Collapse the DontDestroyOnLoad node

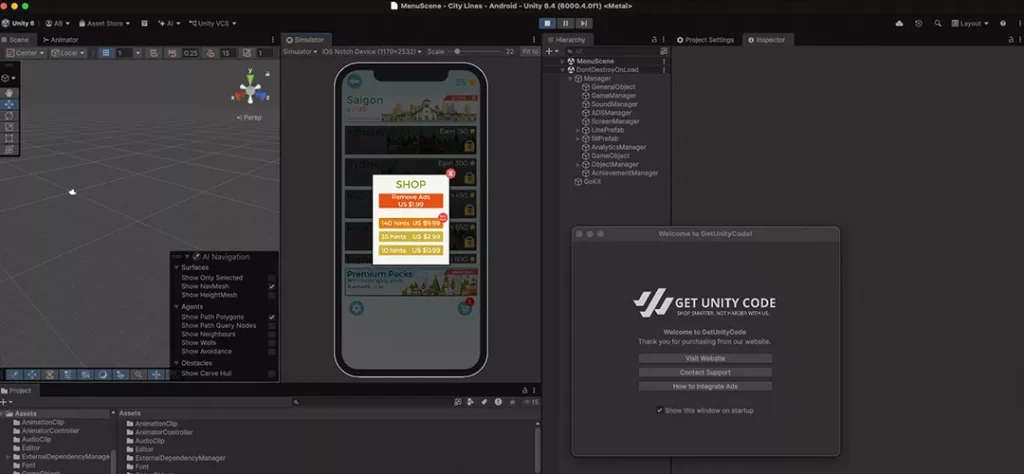[x=563, y=70]
